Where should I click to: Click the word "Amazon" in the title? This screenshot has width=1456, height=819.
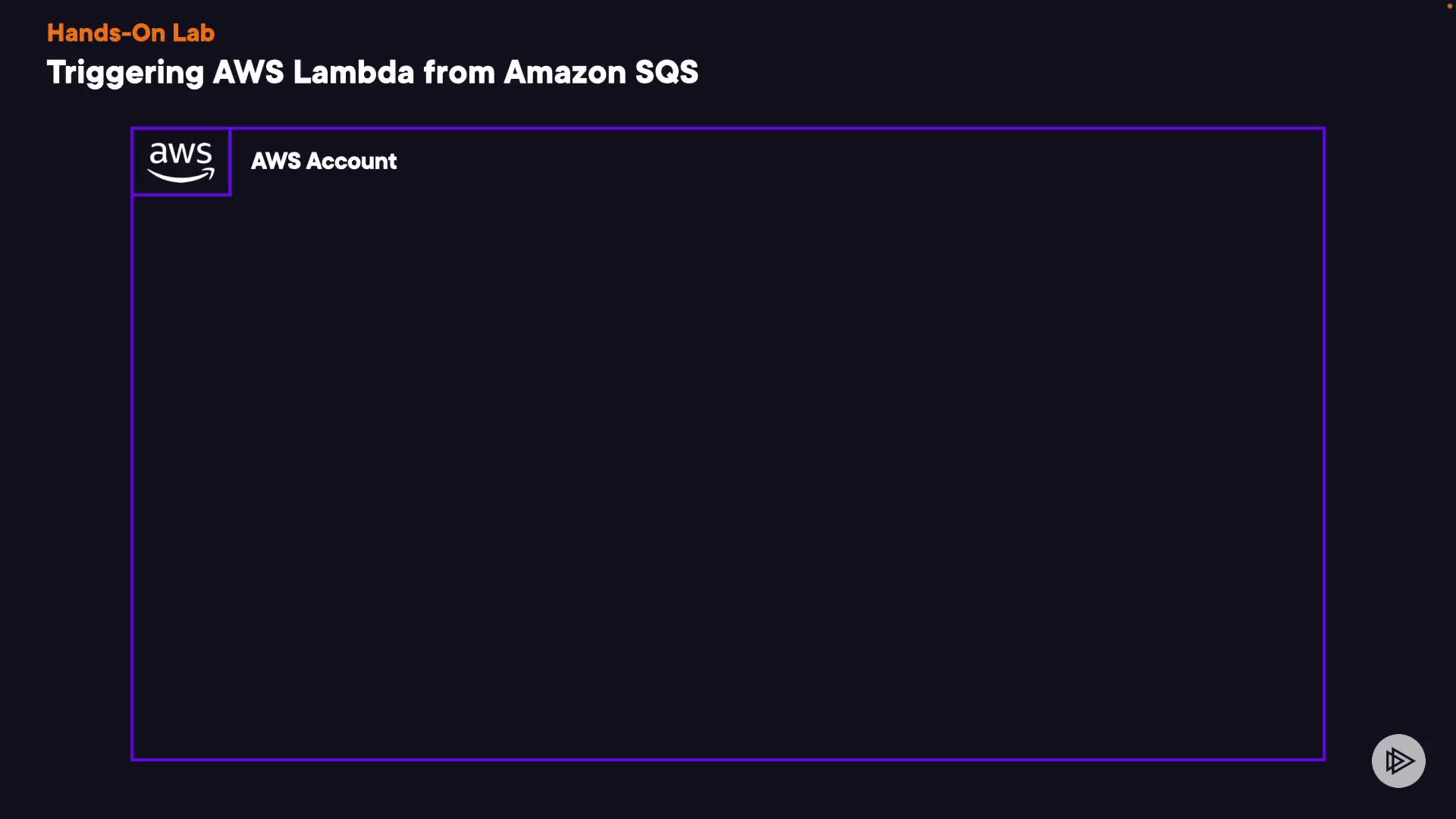[564, 73]
